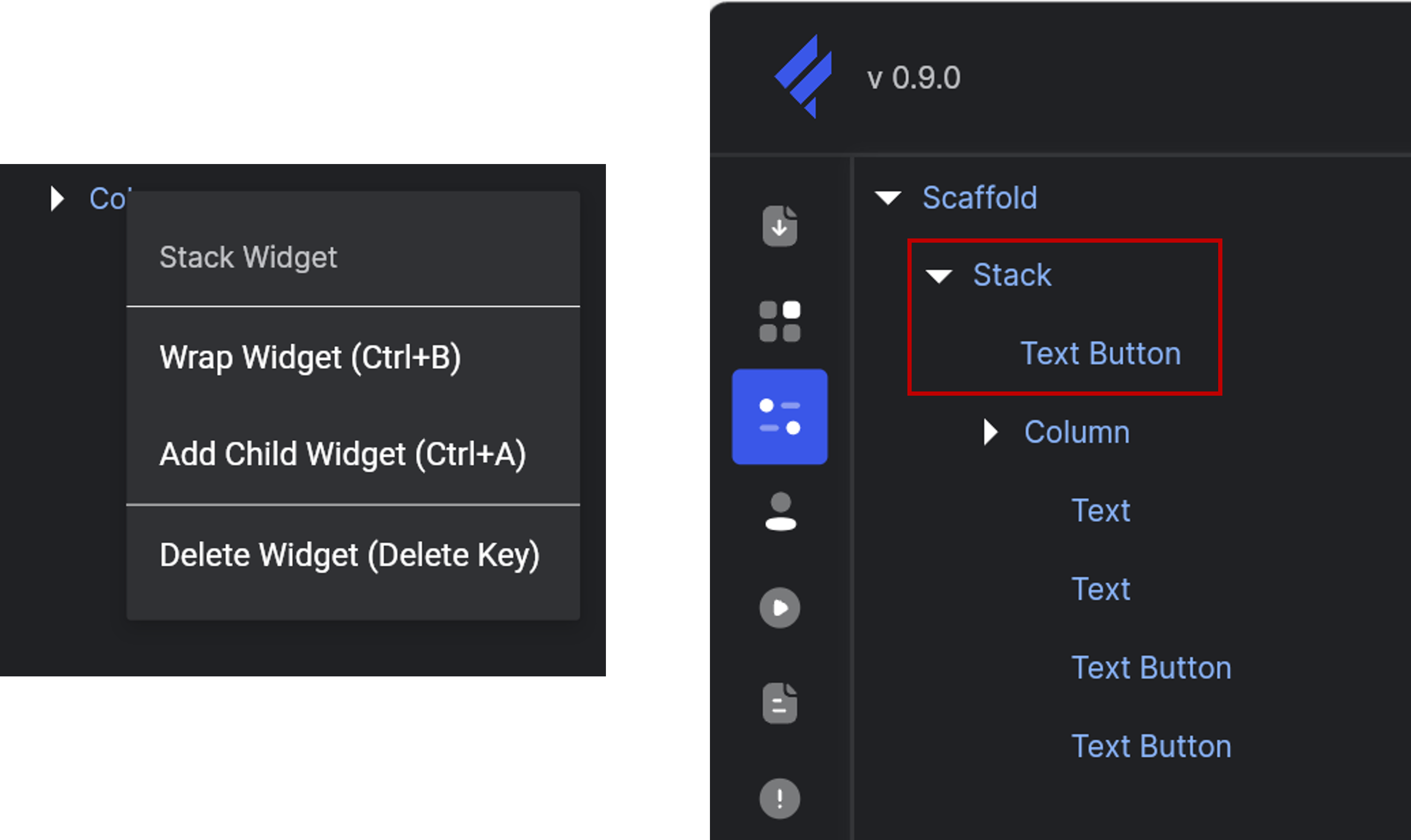
Task: Collapse the Stack tree node
Action: (938, 276)
